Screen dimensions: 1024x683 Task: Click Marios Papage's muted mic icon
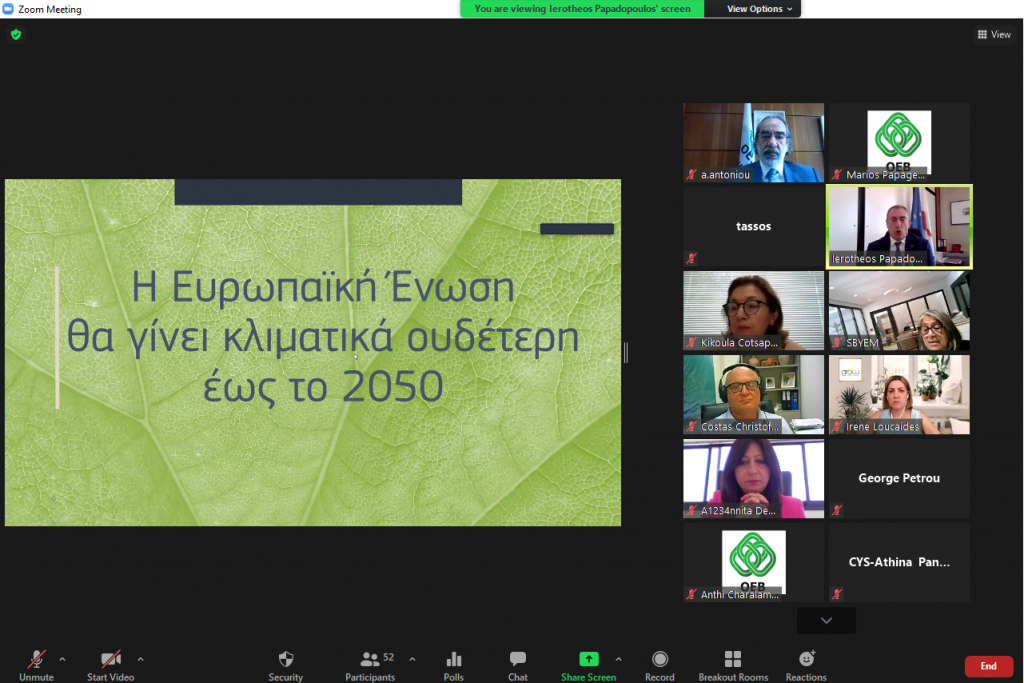837,174
